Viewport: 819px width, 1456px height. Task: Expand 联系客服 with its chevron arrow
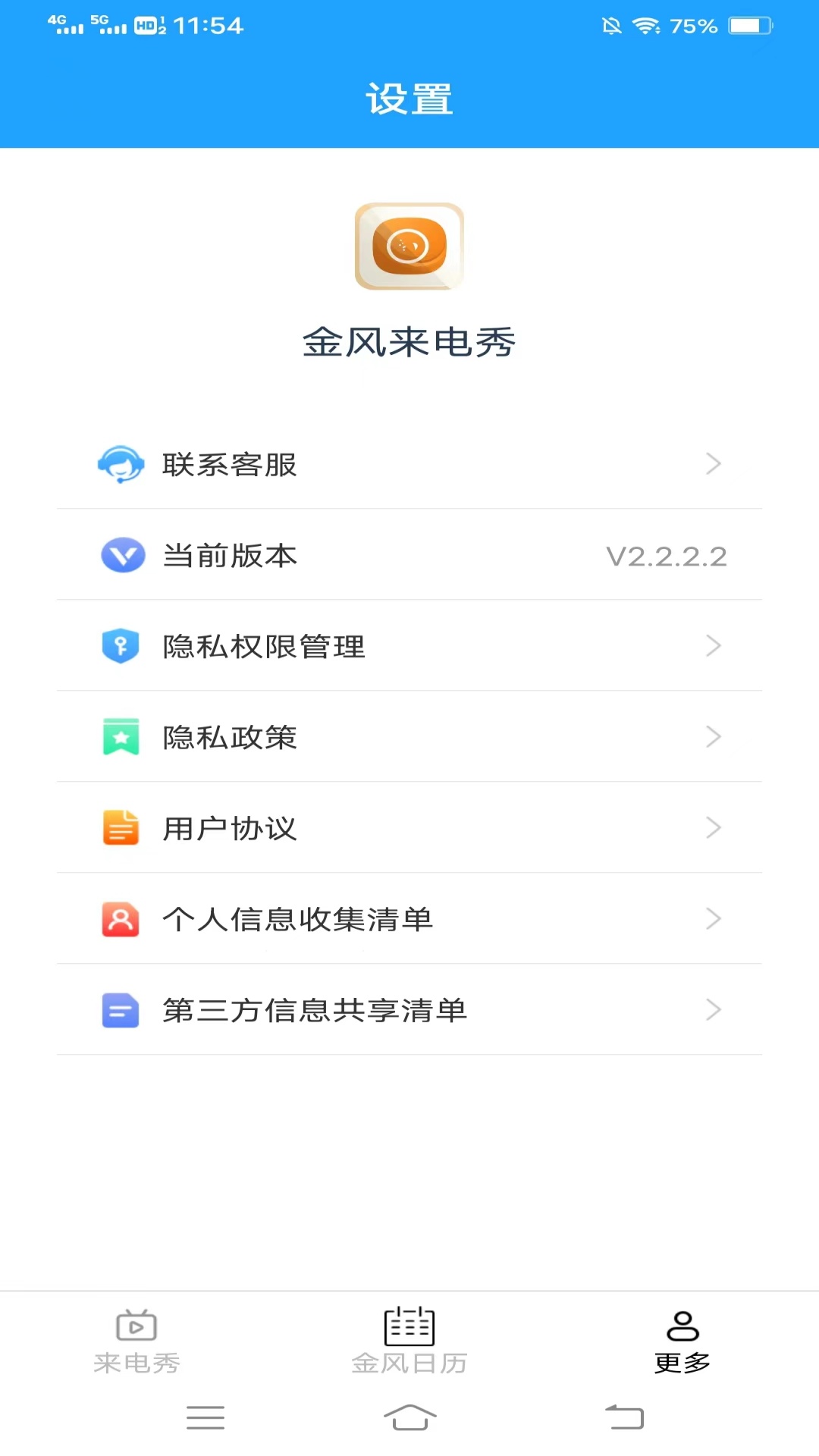click(713, 464)
